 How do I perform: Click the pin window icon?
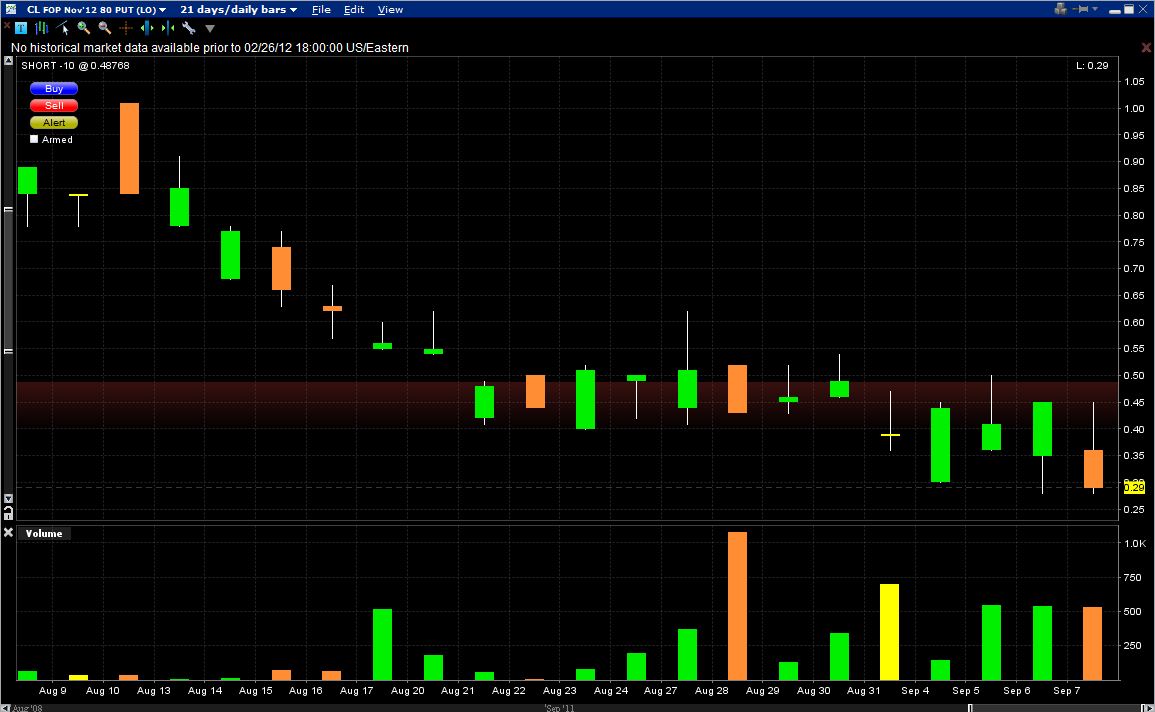coord(1081,9)
